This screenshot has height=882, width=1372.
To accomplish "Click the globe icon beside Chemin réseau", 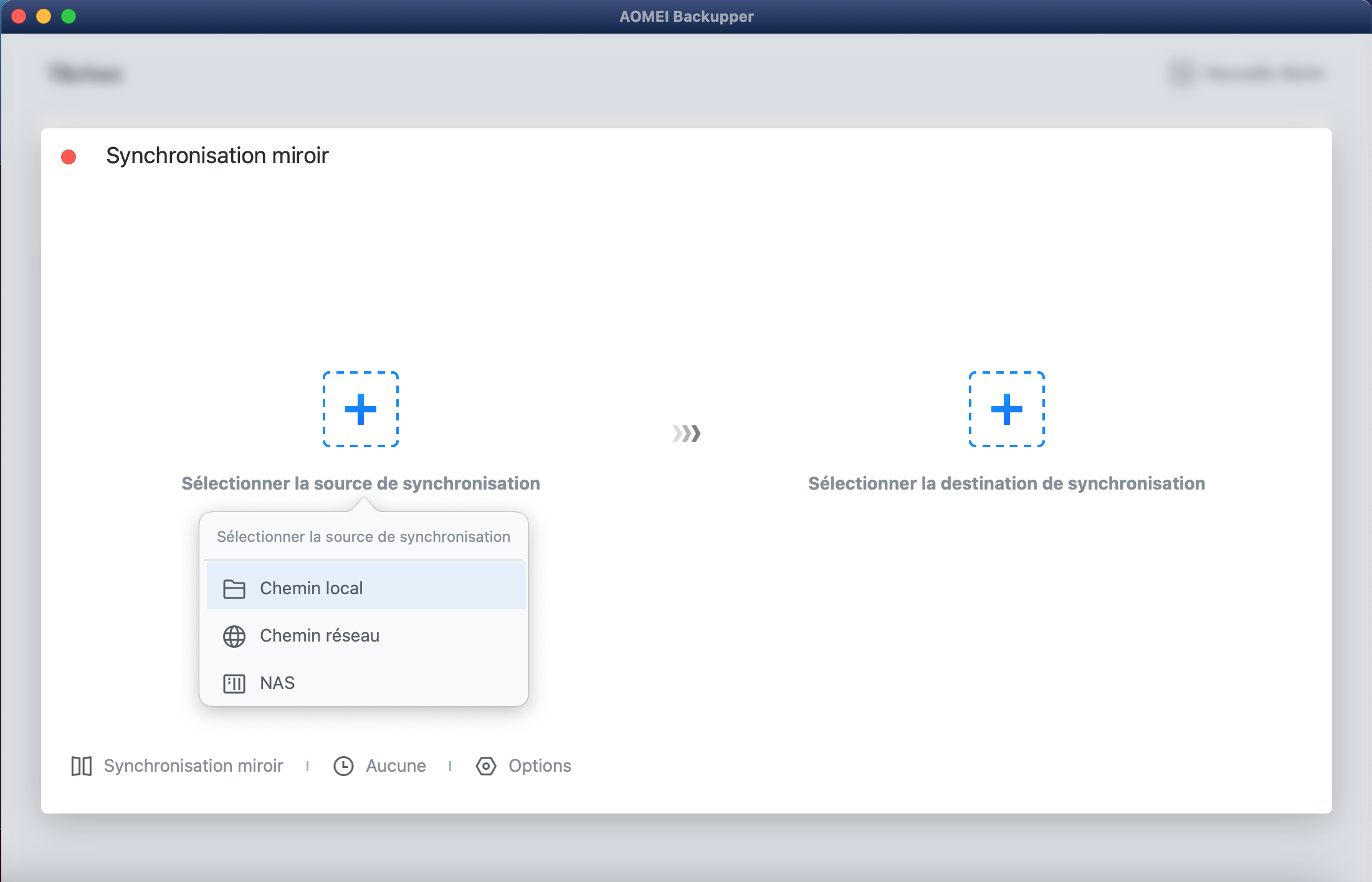I will (234, 636).
